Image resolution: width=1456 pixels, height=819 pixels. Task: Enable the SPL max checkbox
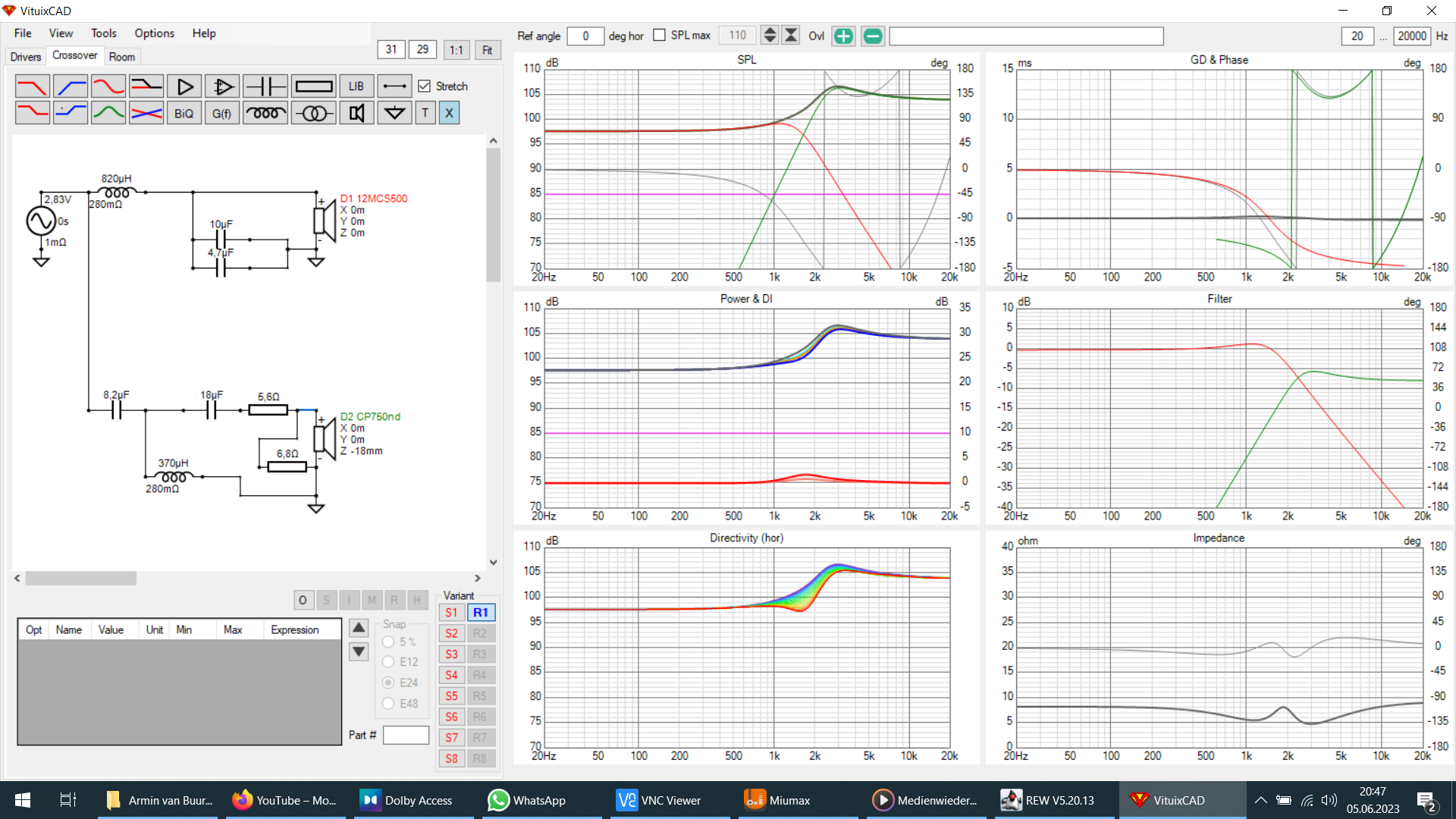click(x=659, y=35)
